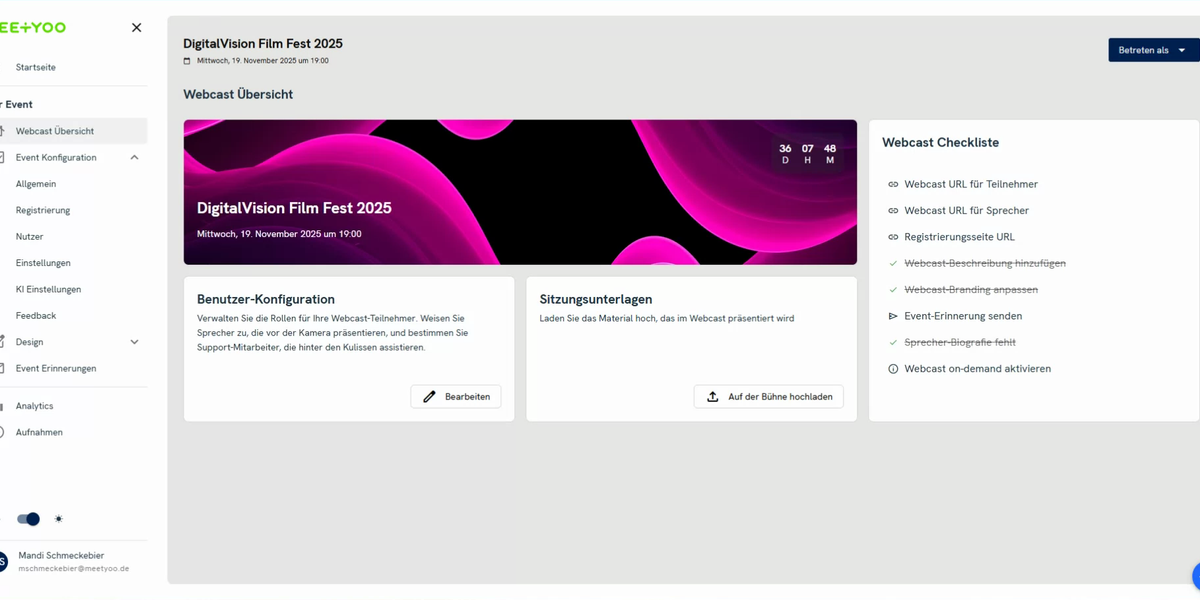Click the Bearbeiten button
The width and height of the screenshot is (1200, 600).
click(x=456, y=397)
